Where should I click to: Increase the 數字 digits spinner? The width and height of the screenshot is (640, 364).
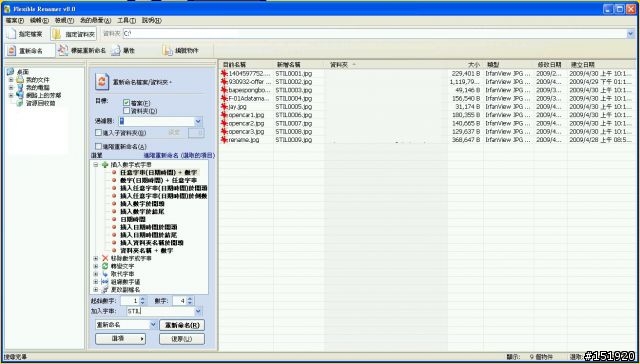189,299
